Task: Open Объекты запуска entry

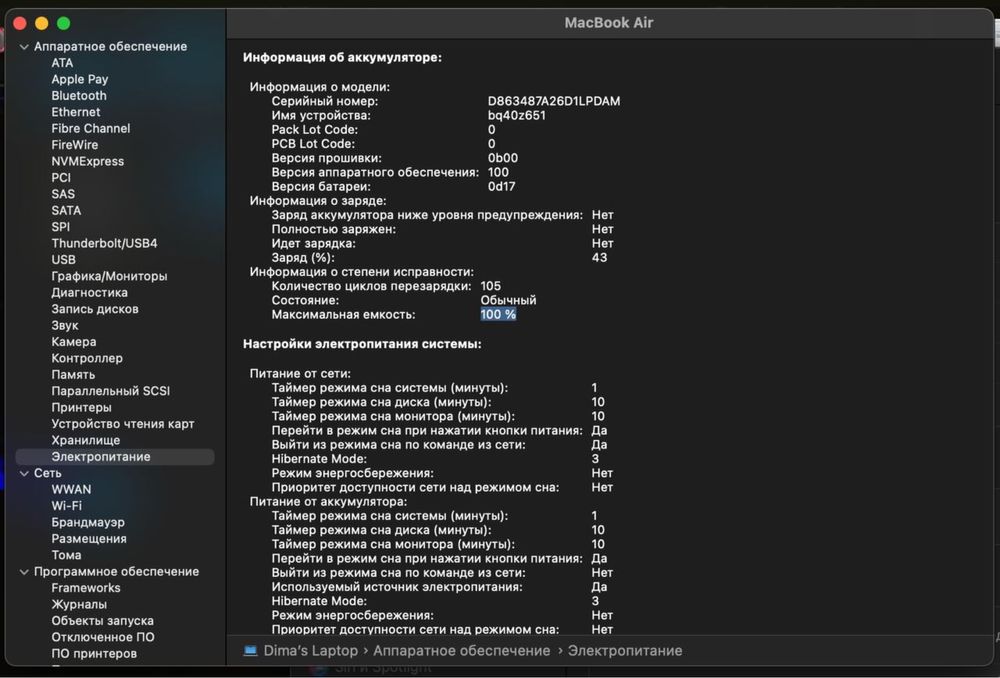Action: [x=102, y=621]
